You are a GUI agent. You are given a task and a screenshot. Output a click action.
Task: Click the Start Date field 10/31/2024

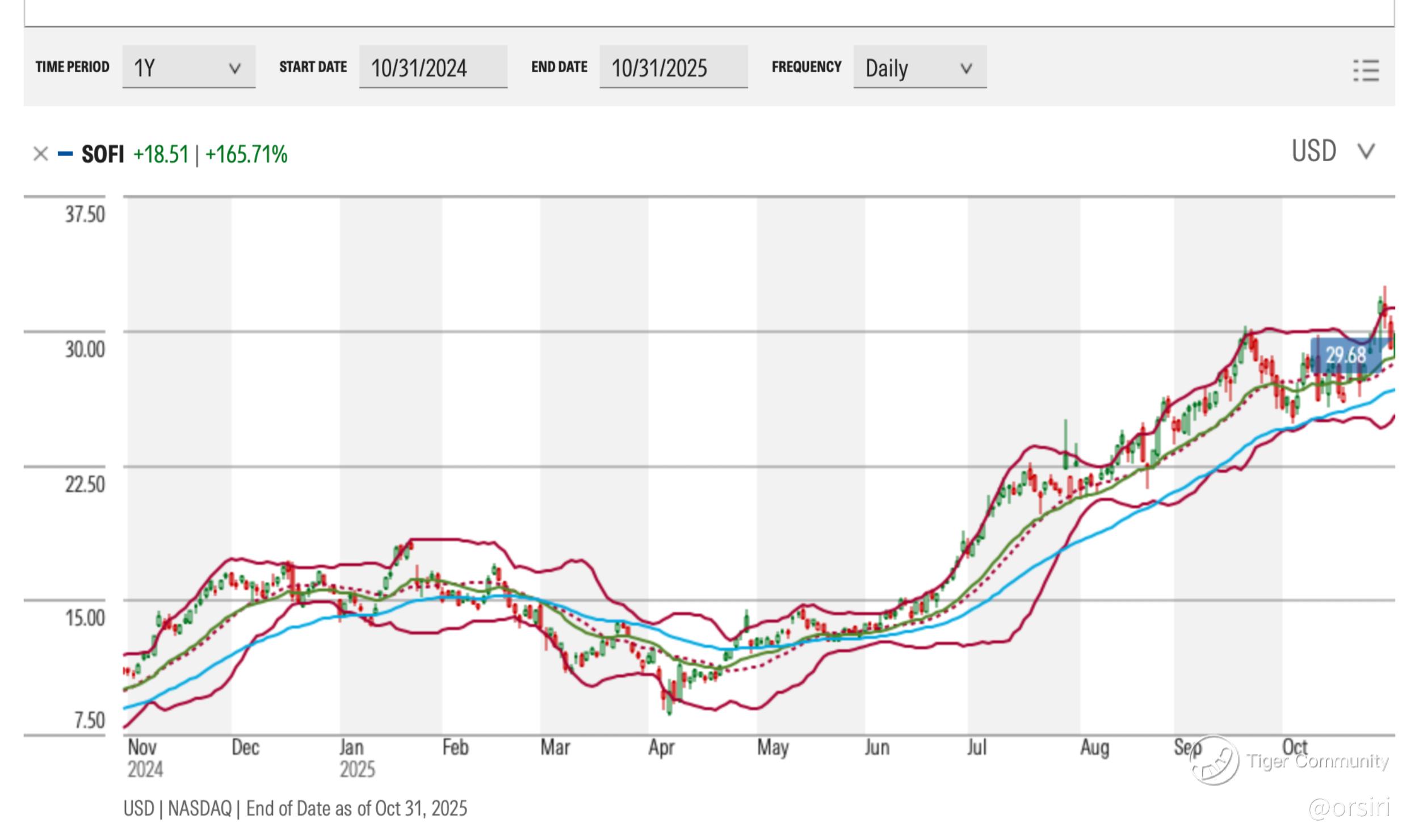(x=433, y=68)
